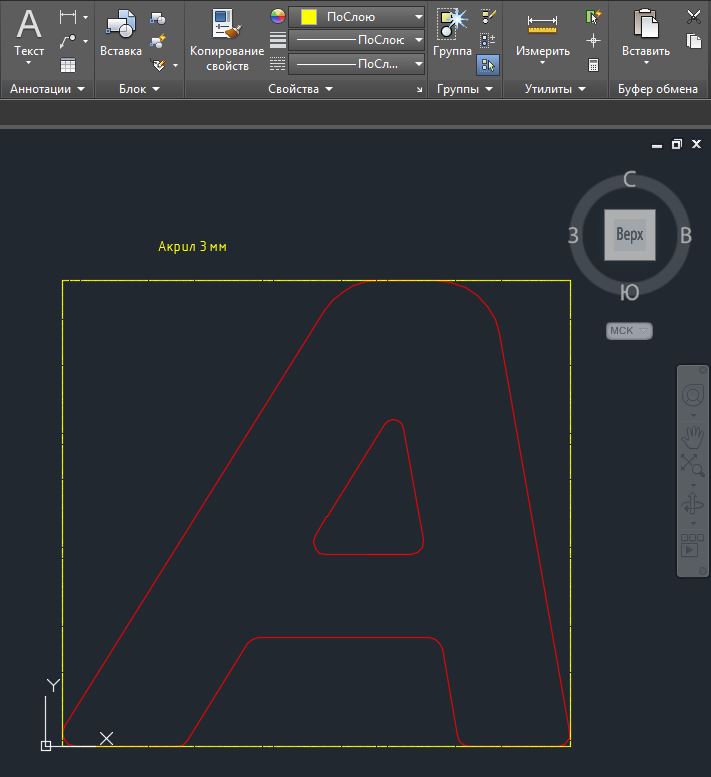
Task: Expand the Аннотации panel
Action: [x=47, y=89]
